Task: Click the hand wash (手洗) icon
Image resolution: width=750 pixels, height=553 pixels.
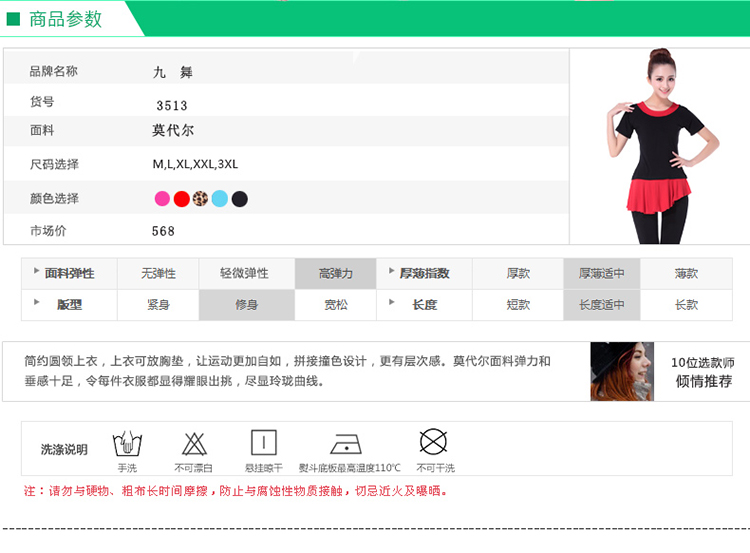Action: click(127, 443)
